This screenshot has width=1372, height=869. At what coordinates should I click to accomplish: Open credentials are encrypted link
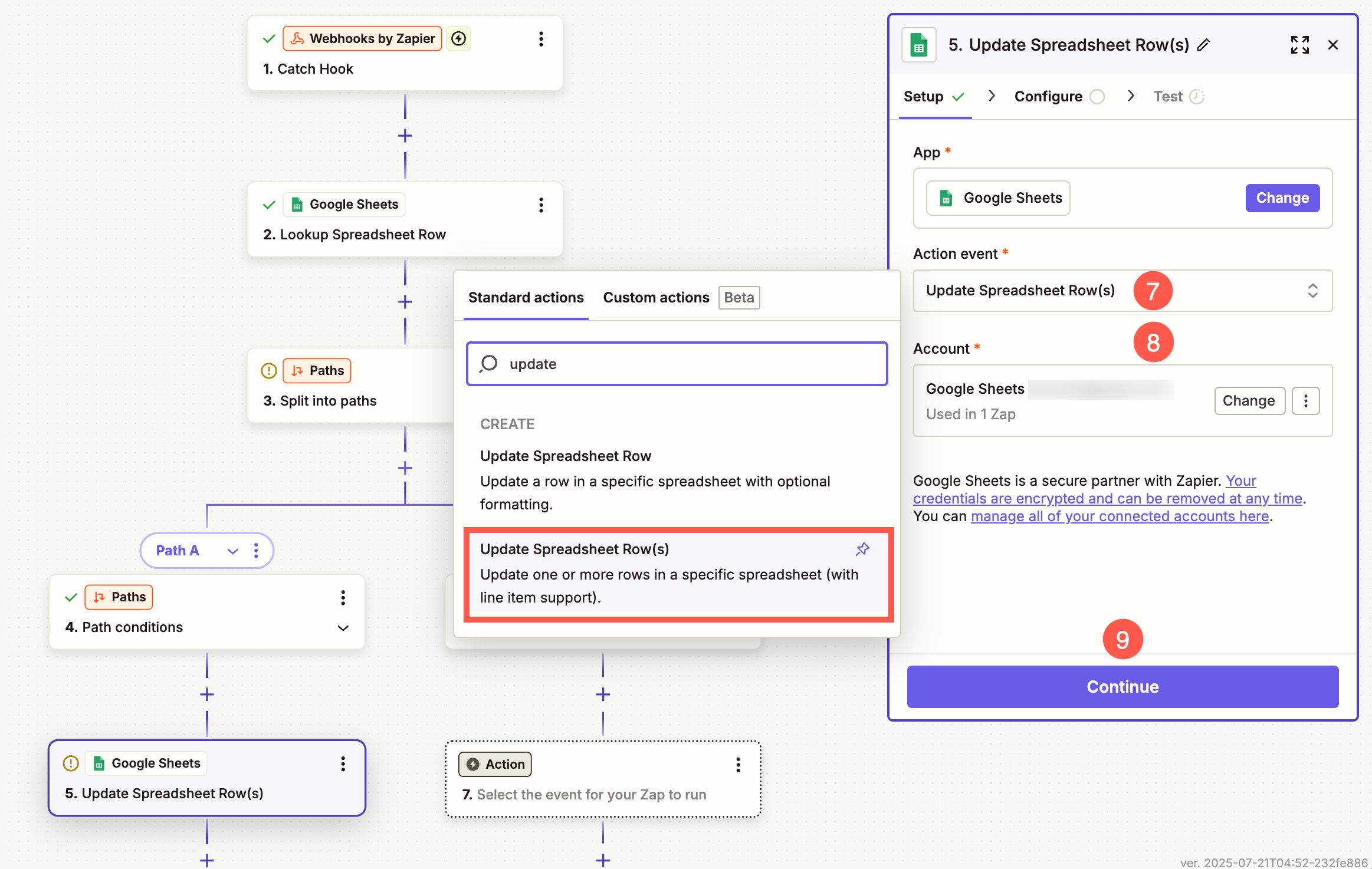click(x=1108, y=499)
